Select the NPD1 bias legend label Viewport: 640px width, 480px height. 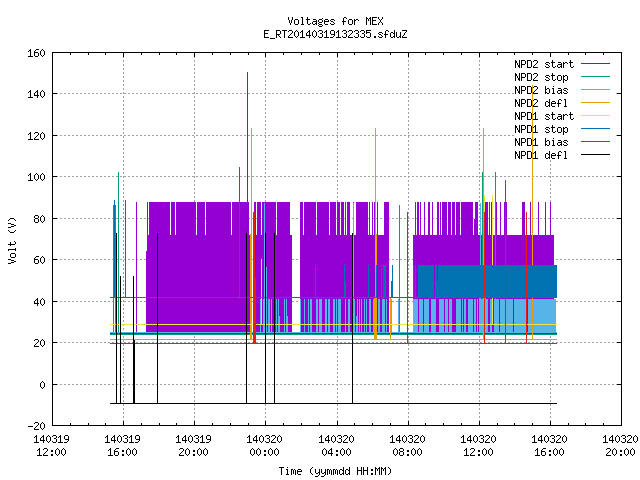tap(541, 142)
